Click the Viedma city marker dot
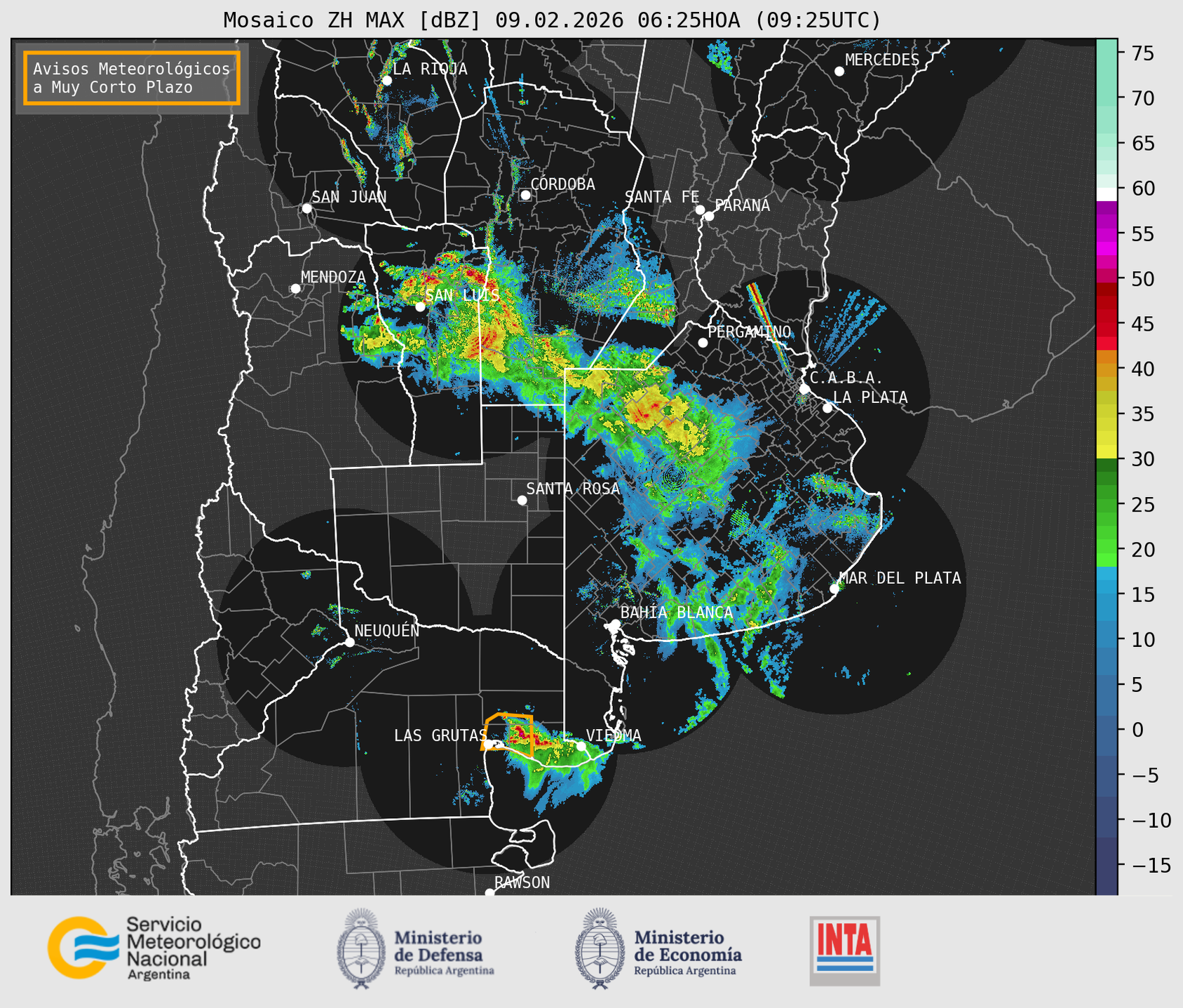The width and height of the screenshot is (1183, 1008). pyautogui.click(x=581, y=746)
